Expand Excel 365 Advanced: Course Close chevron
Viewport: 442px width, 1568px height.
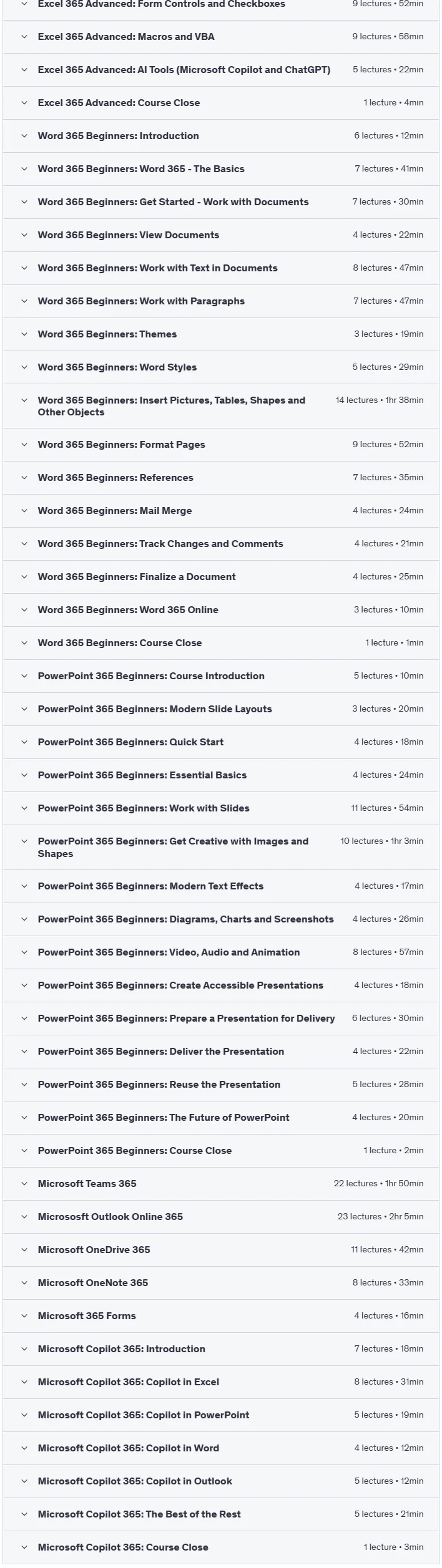click(x=24, y=103)
